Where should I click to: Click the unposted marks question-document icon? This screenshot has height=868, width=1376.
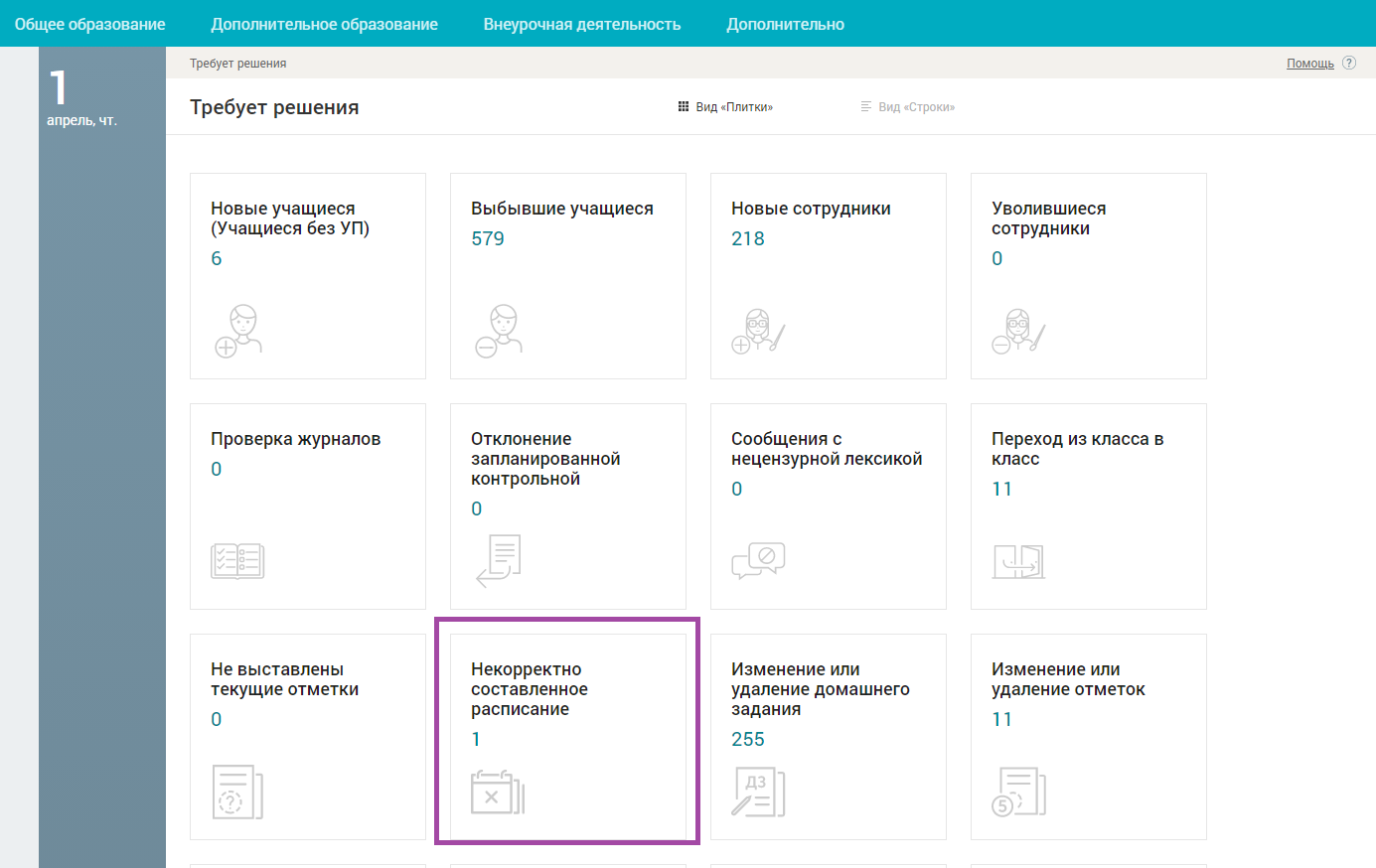(x=237, y=792)
